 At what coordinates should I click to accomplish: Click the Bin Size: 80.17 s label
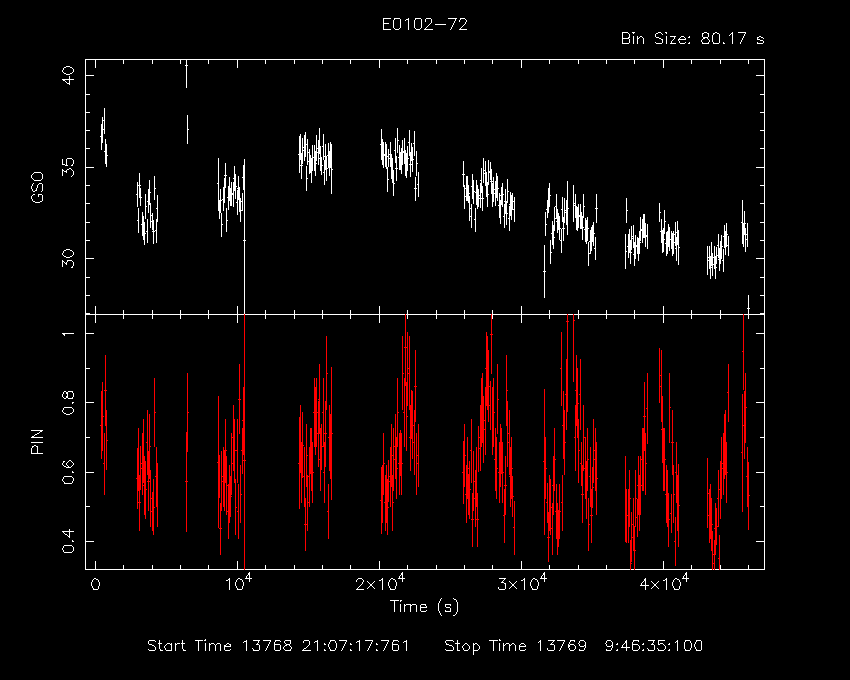692,39
